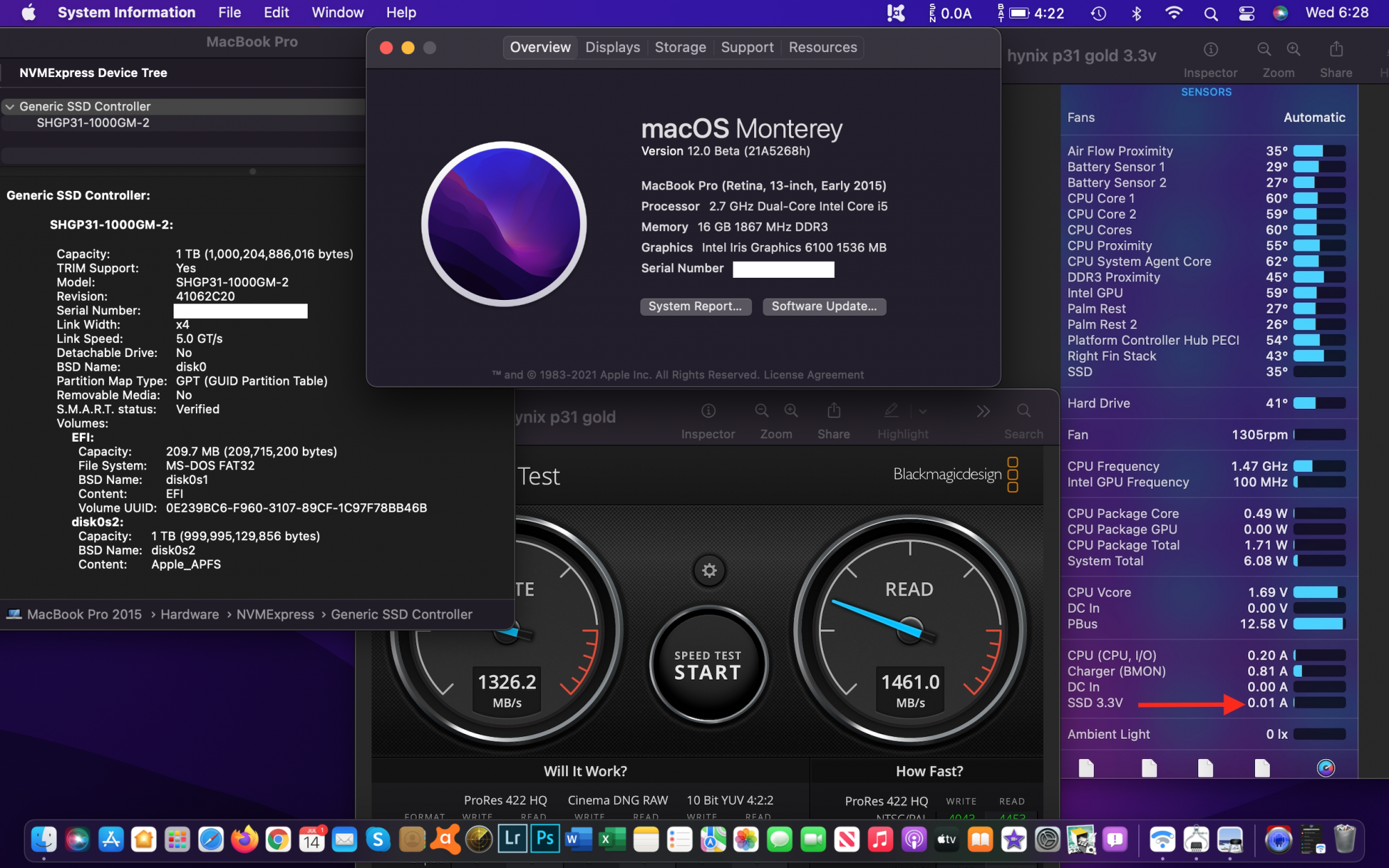The image size is (1389, 868).
Task: Click the Search magnifier in Preview toolbar
Action: (x=1024, y=411)
